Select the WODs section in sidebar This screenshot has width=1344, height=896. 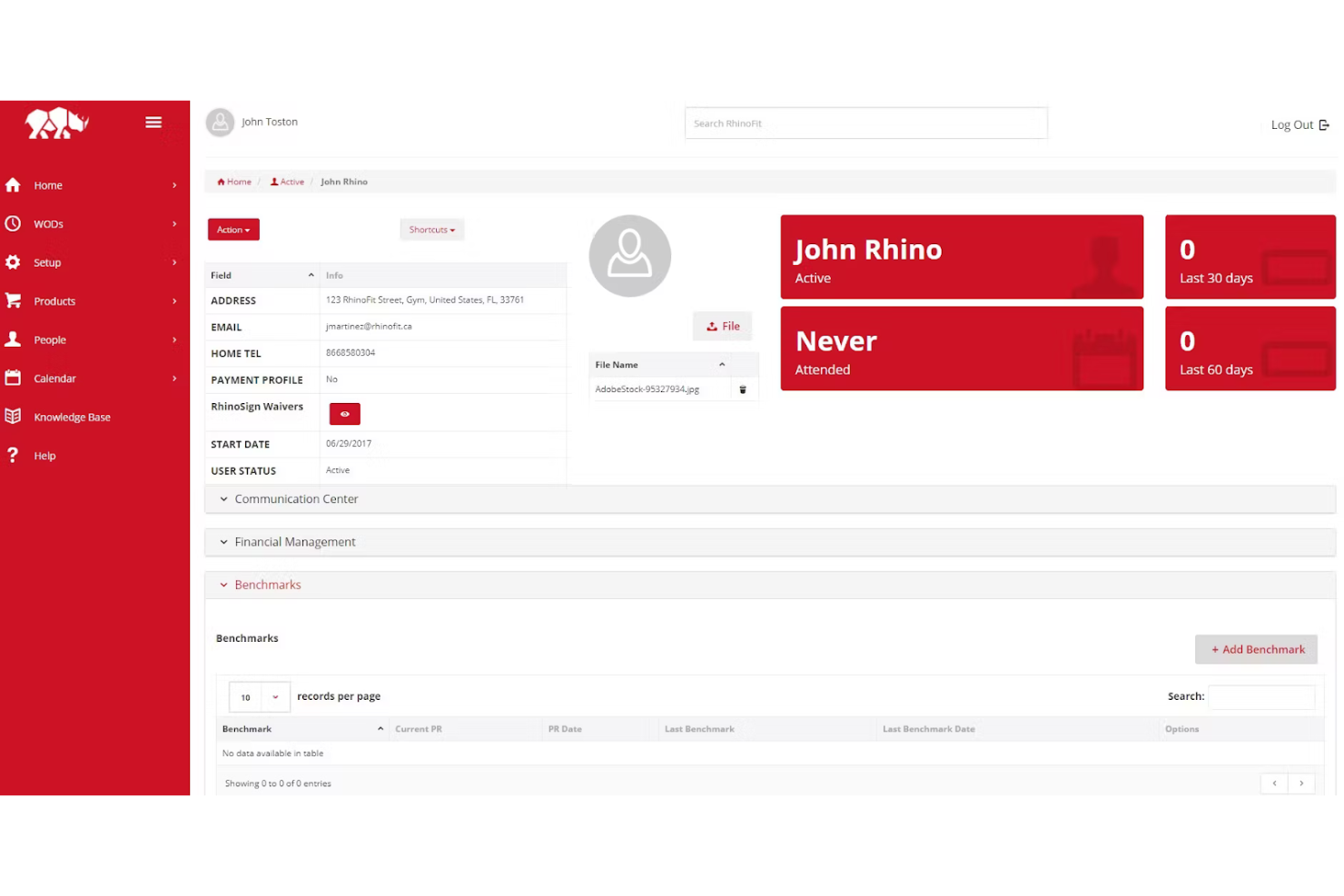[14, 223]
